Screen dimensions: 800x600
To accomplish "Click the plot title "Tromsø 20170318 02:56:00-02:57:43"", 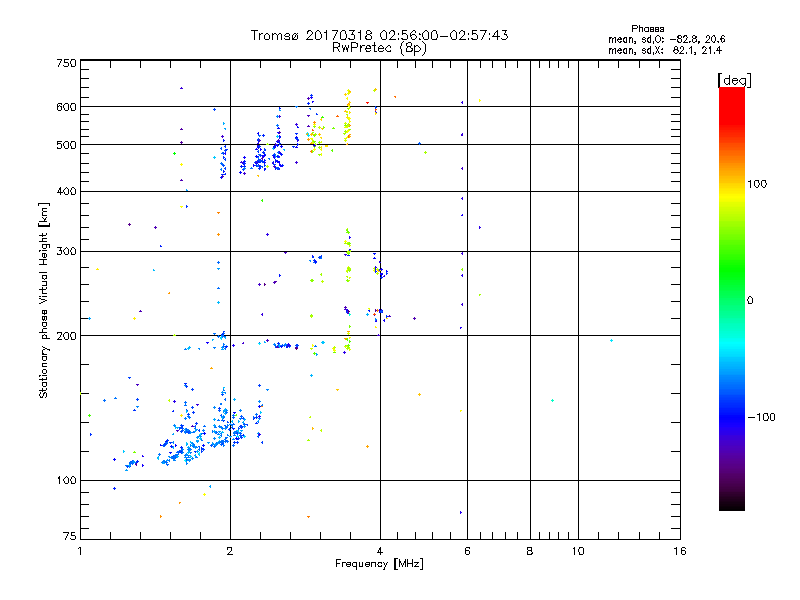I will (379, 35).
